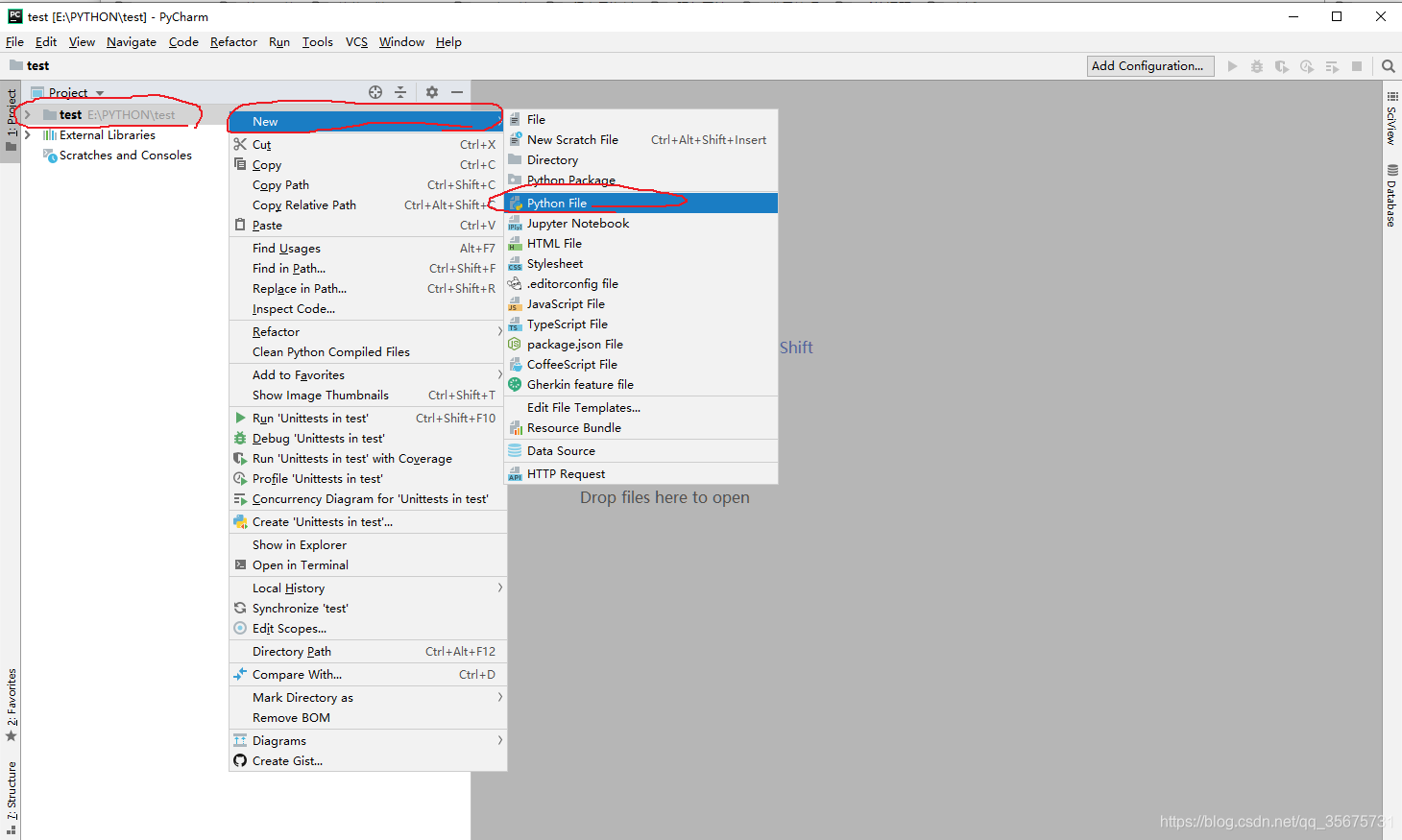Open the Structure side tool tab
This screenshot has width=1402, height=840.
[x=12, y=796]
